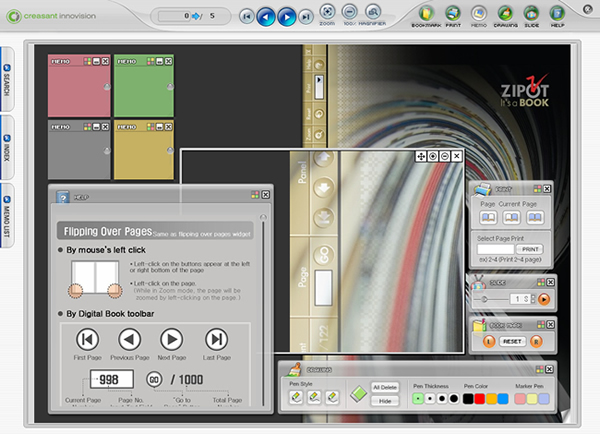Viewport: 600px width, 434px height.
Task: Open the Print tool in top toolbar
Action: pos(453,14)
